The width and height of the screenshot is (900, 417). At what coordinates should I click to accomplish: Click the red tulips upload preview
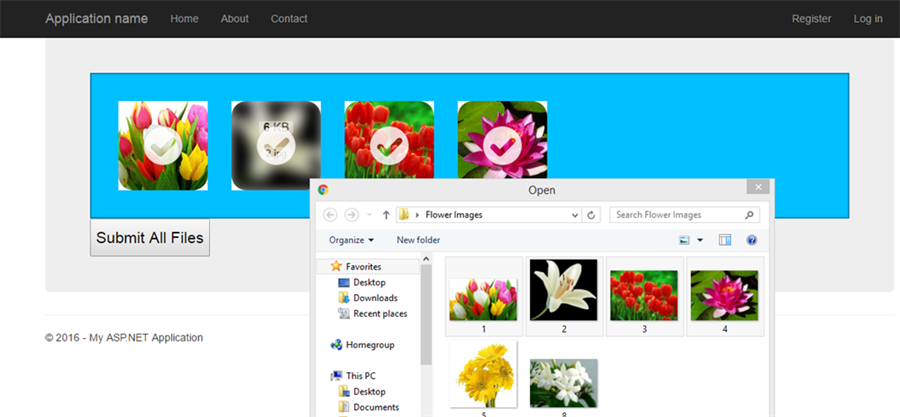389,140
